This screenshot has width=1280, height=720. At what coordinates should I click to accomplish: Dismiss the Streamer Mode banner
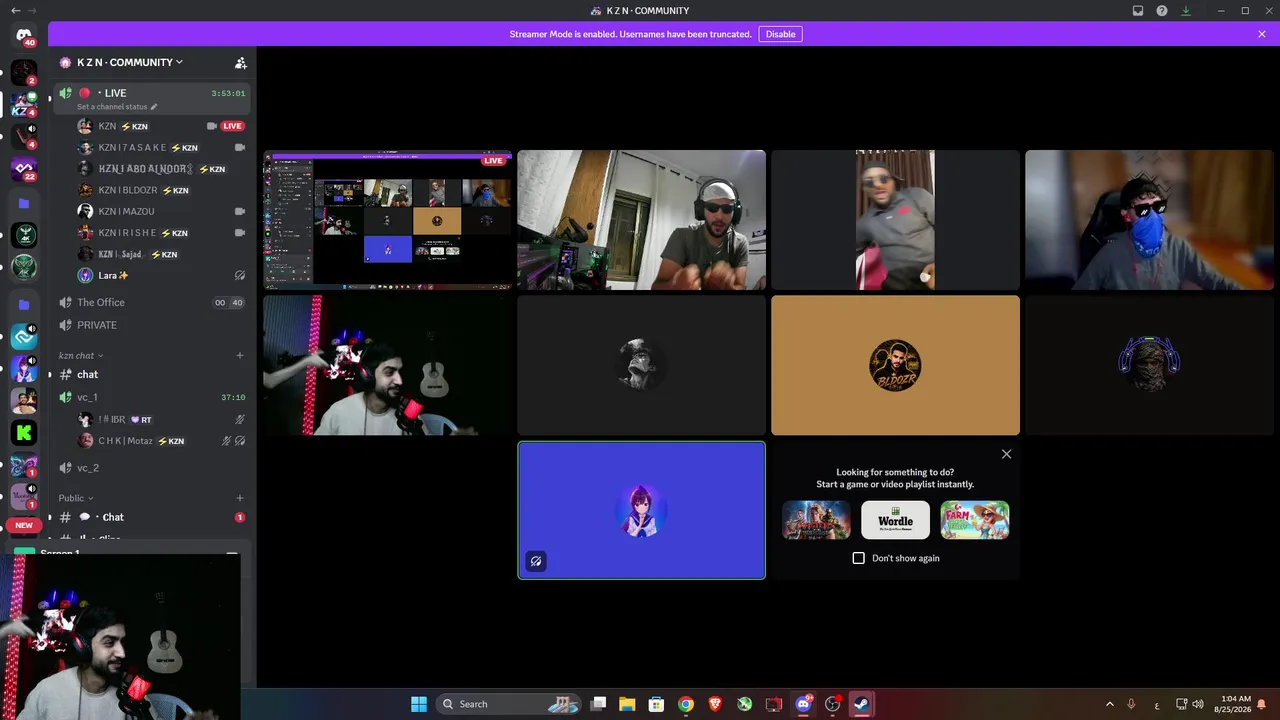click(x=1262, y=34)
